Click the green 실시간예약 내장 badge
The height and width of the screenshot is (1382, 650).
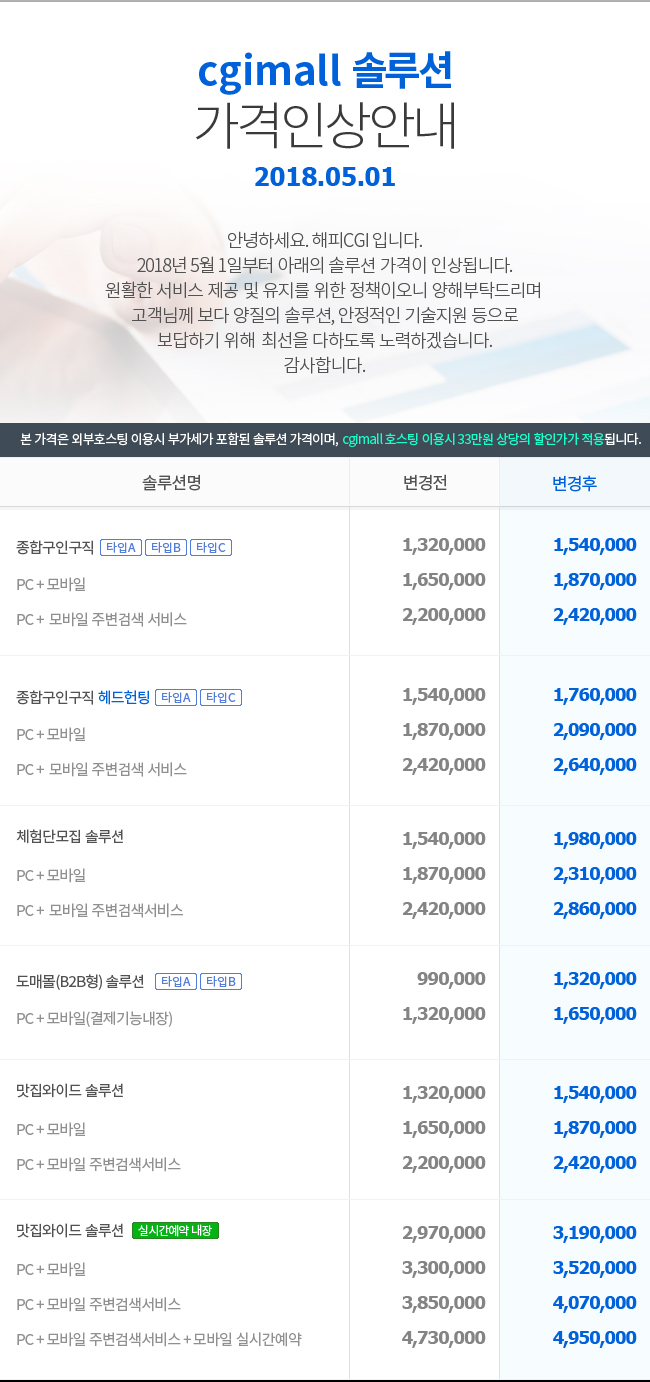(x=175, y=1230)
